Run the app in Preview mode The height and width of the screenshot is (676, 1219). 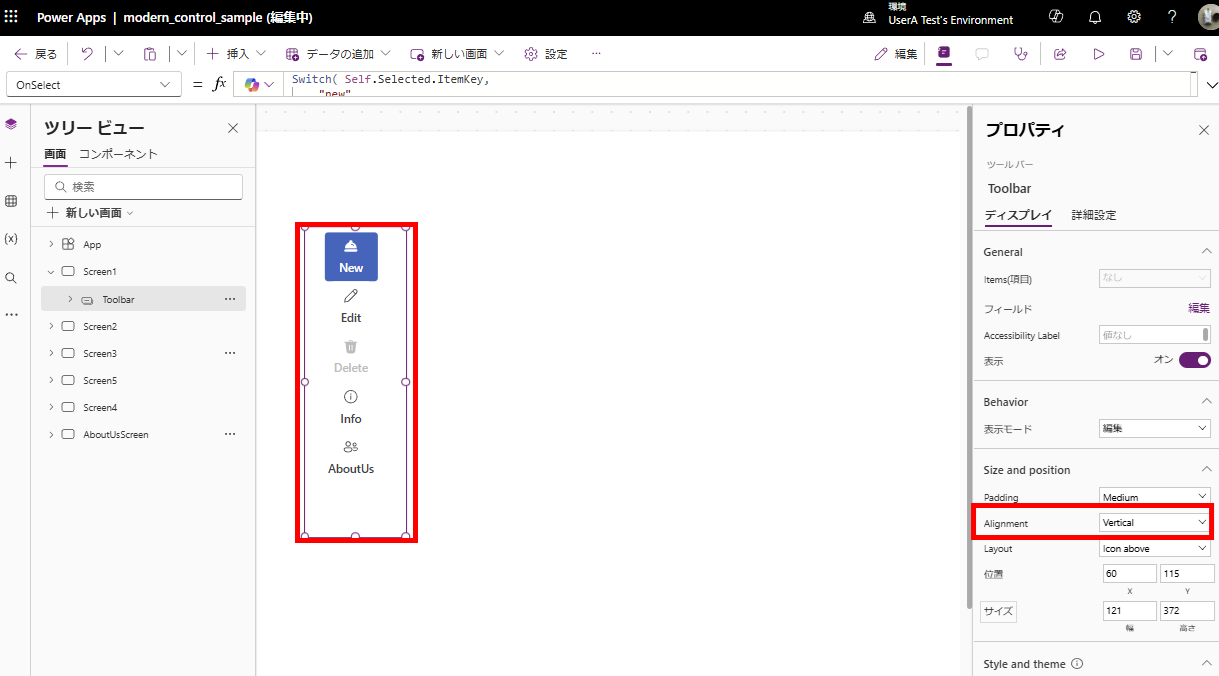tap(1099, 54)
